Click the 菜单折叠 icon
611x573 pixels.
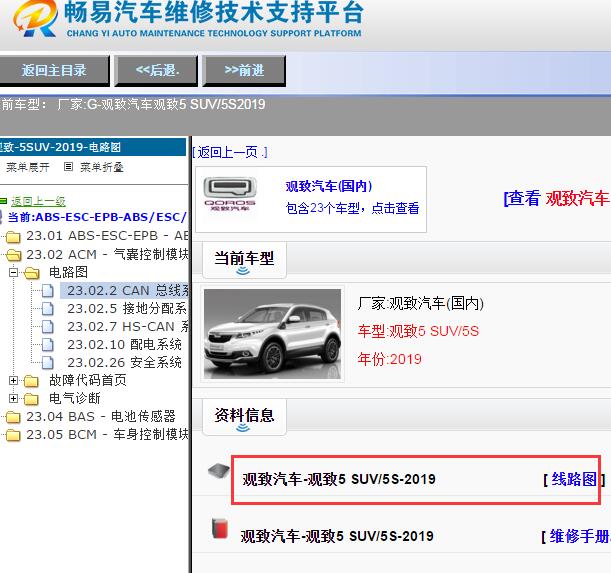(68, 167)
